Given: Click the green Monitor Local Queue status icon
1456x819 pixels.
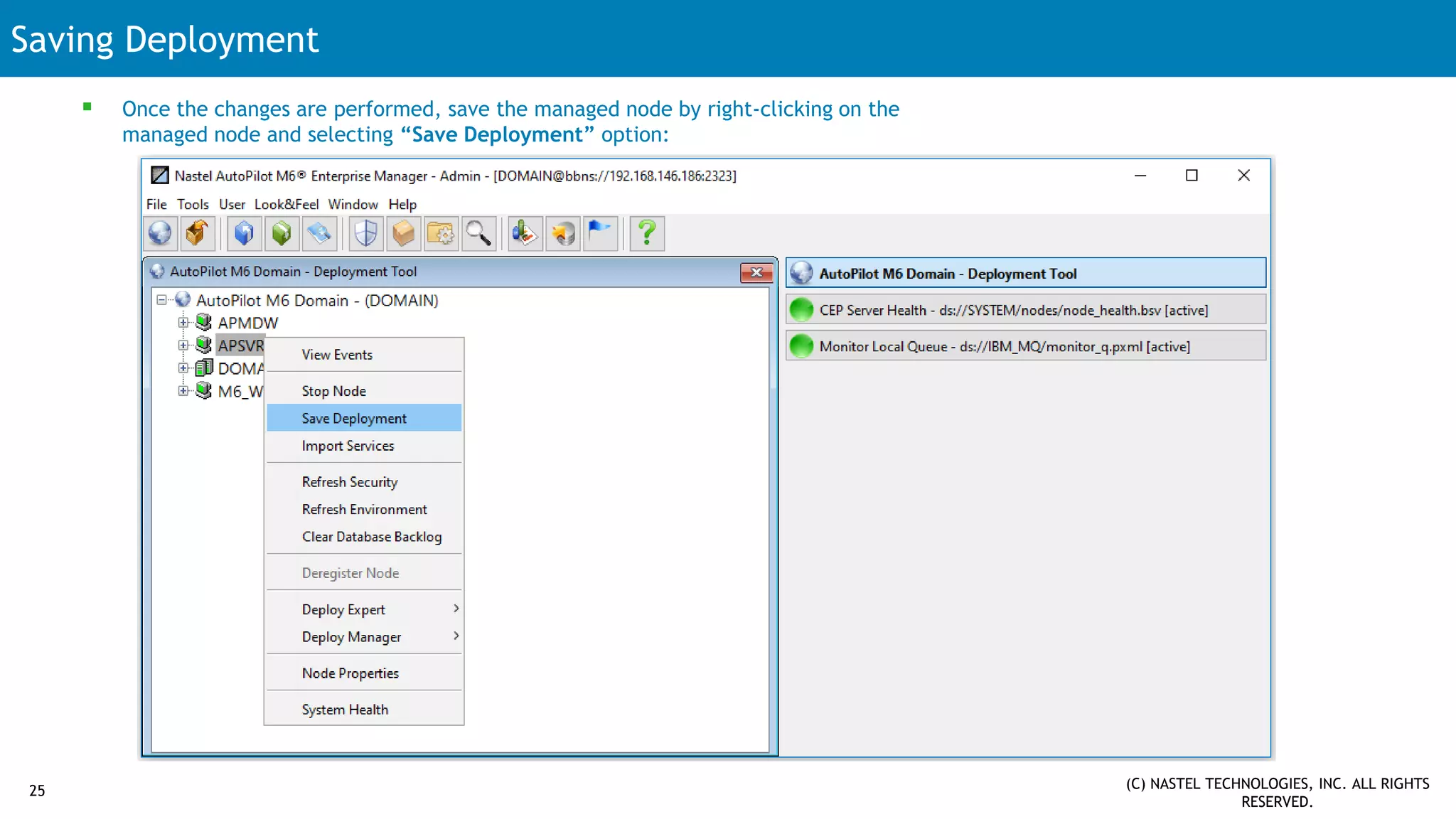Looking at the screenshot, I should click(801, 346).
